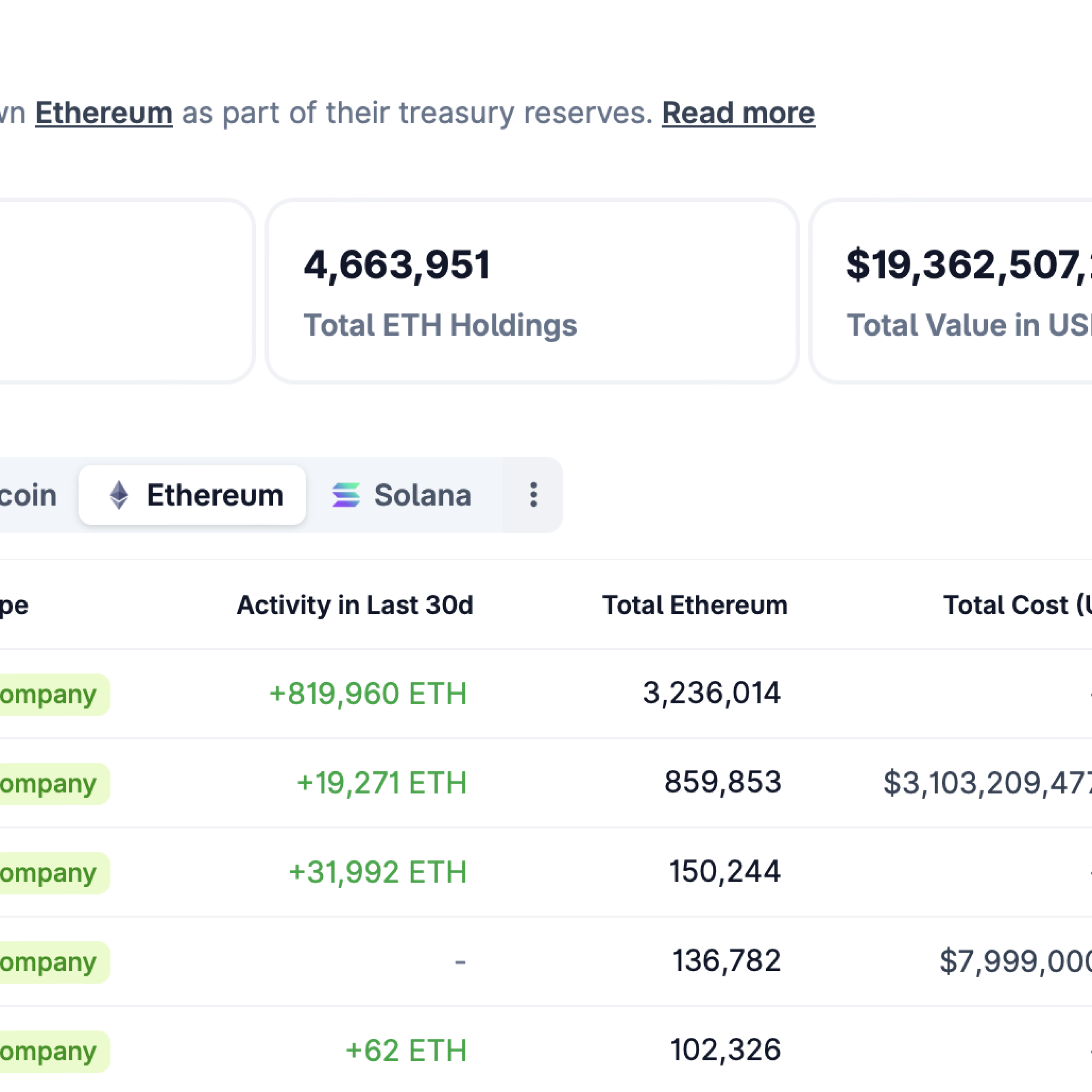This screenshot has width=1092, height=1092.
Task: Click the +31,992 ETH activity entry
Action: (378, 872)
